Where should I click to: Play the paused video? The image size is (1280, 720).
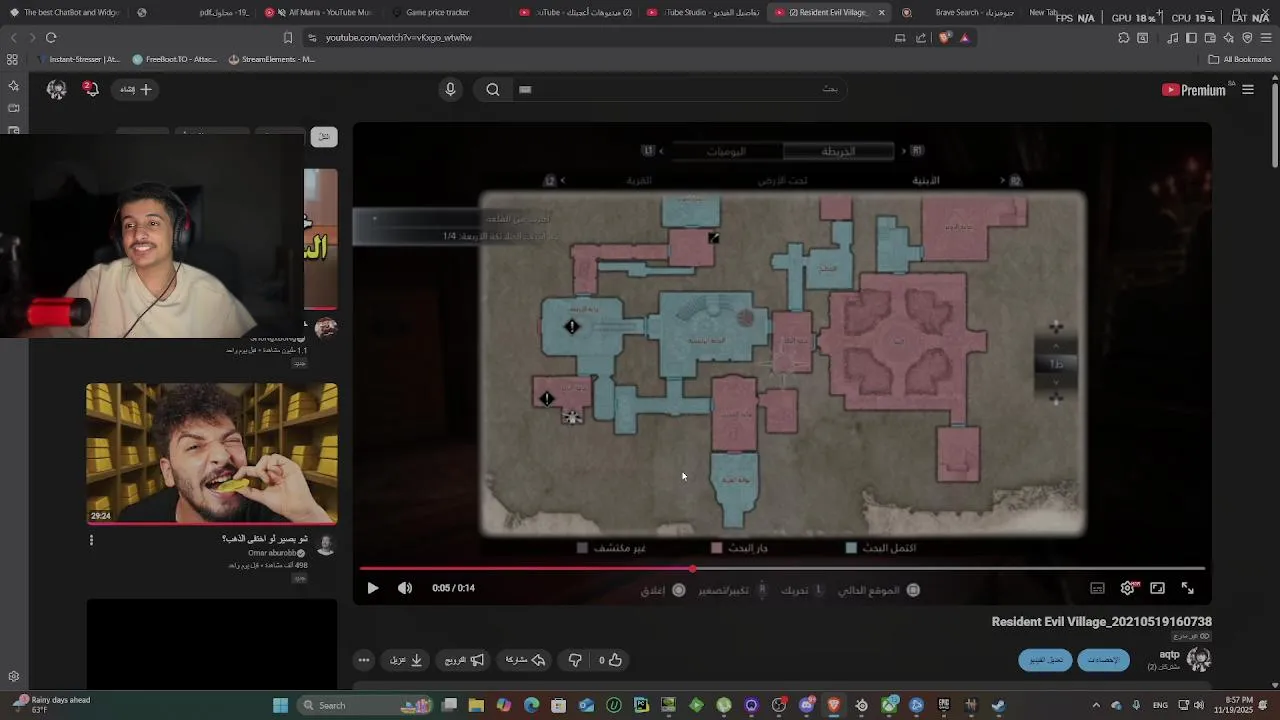(372, 588)
